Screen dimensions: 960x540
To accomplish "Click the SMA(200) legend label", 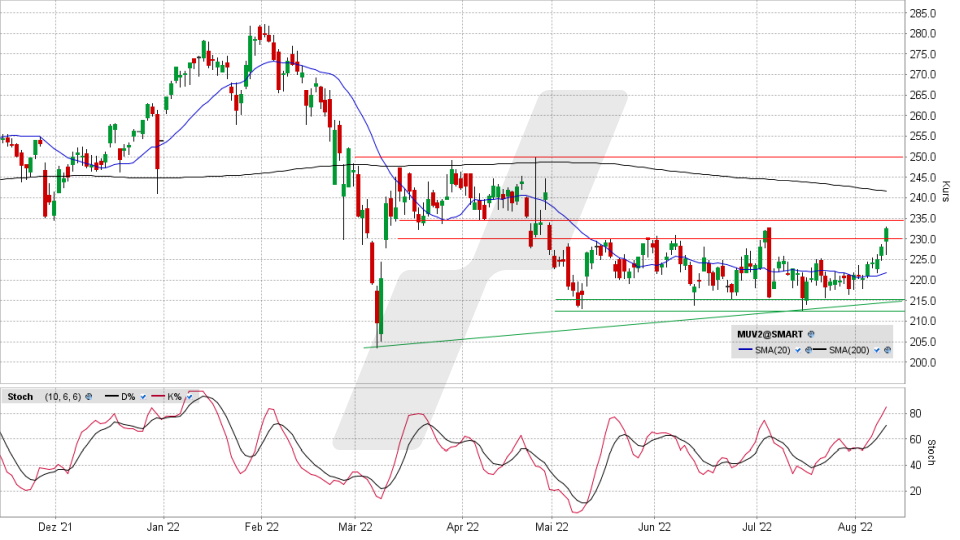I will point(849,350).
